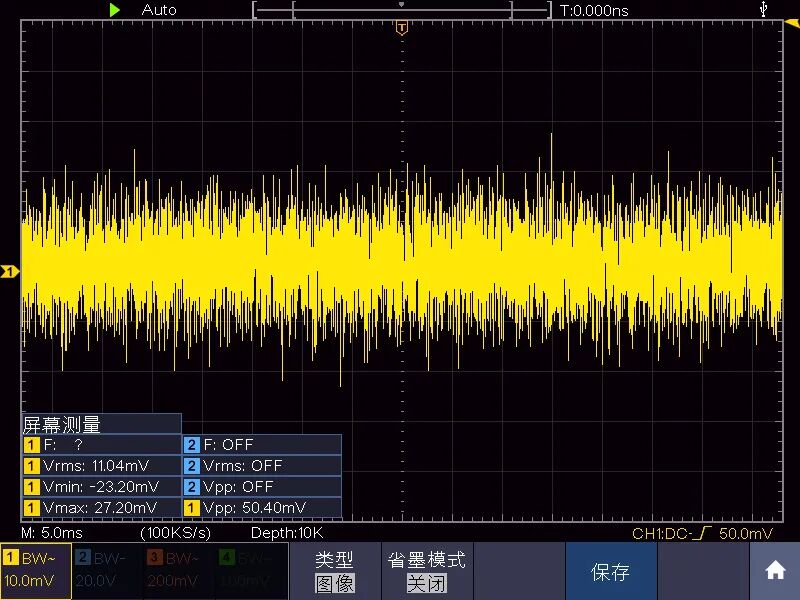Viewport: 800px width, 600px height.
Task: Click the CH1:DC trigger source readout
Action: 660,534
